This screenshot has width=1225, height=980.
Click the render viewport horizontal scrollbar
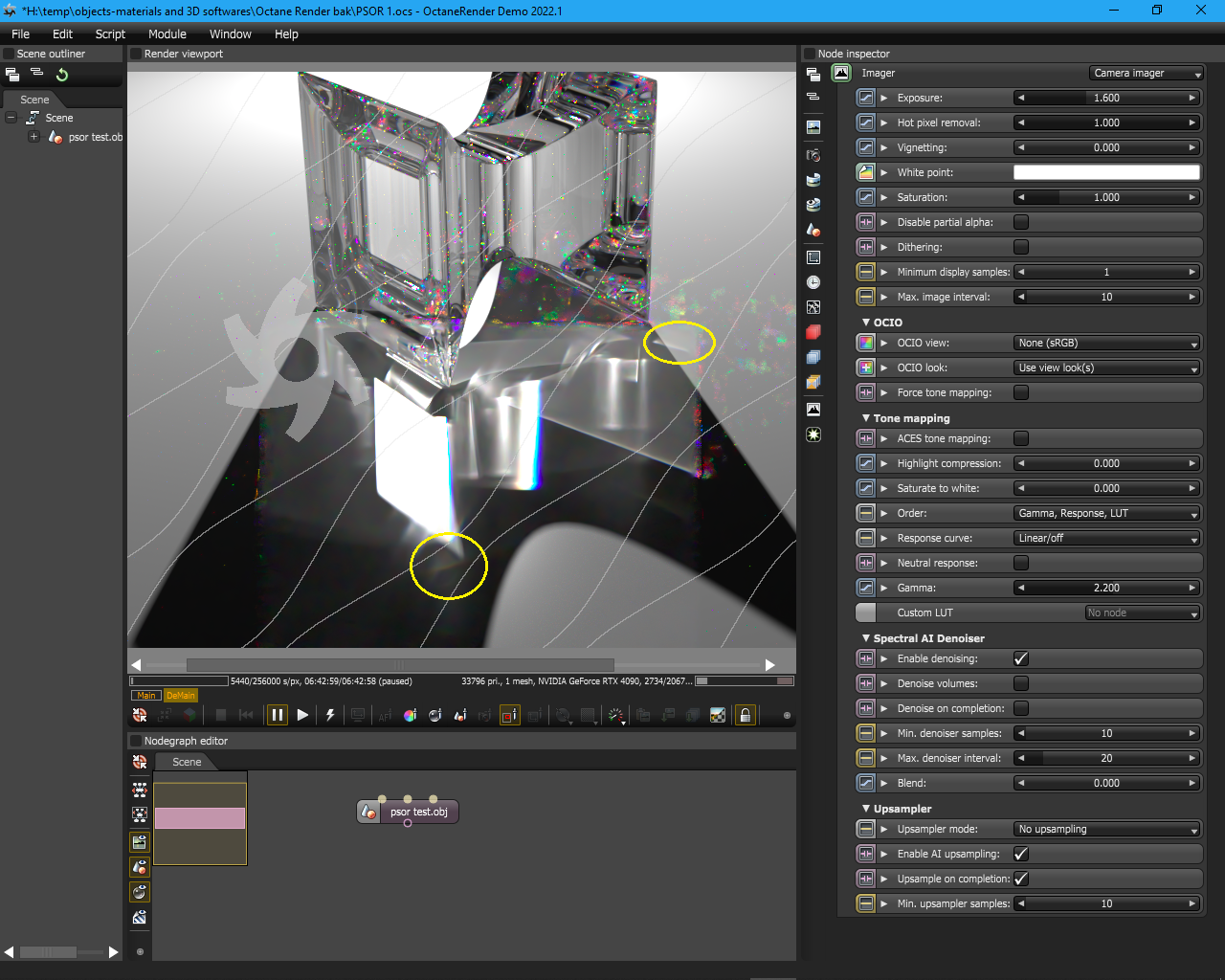point(400,664)
